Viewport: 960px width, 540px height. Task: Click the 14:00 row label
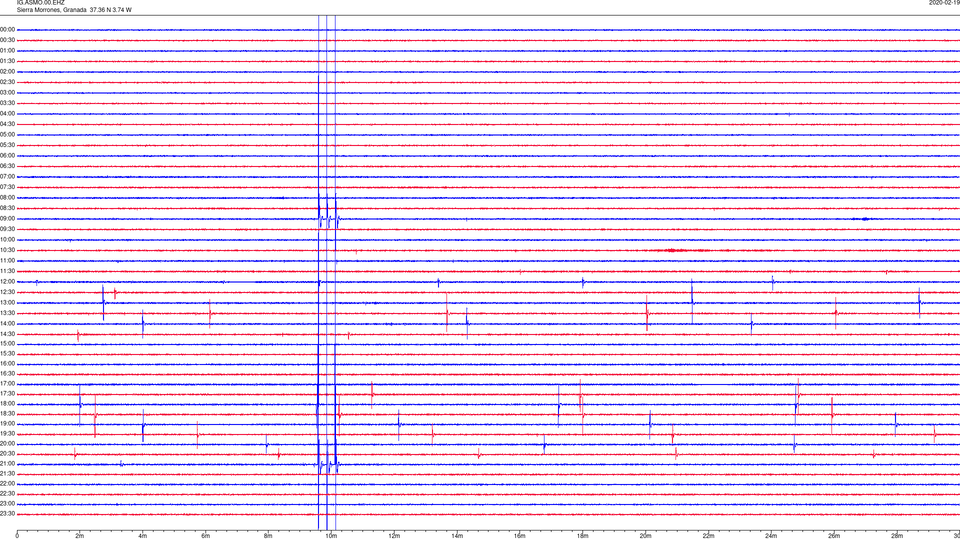click(x=7, y=324)
